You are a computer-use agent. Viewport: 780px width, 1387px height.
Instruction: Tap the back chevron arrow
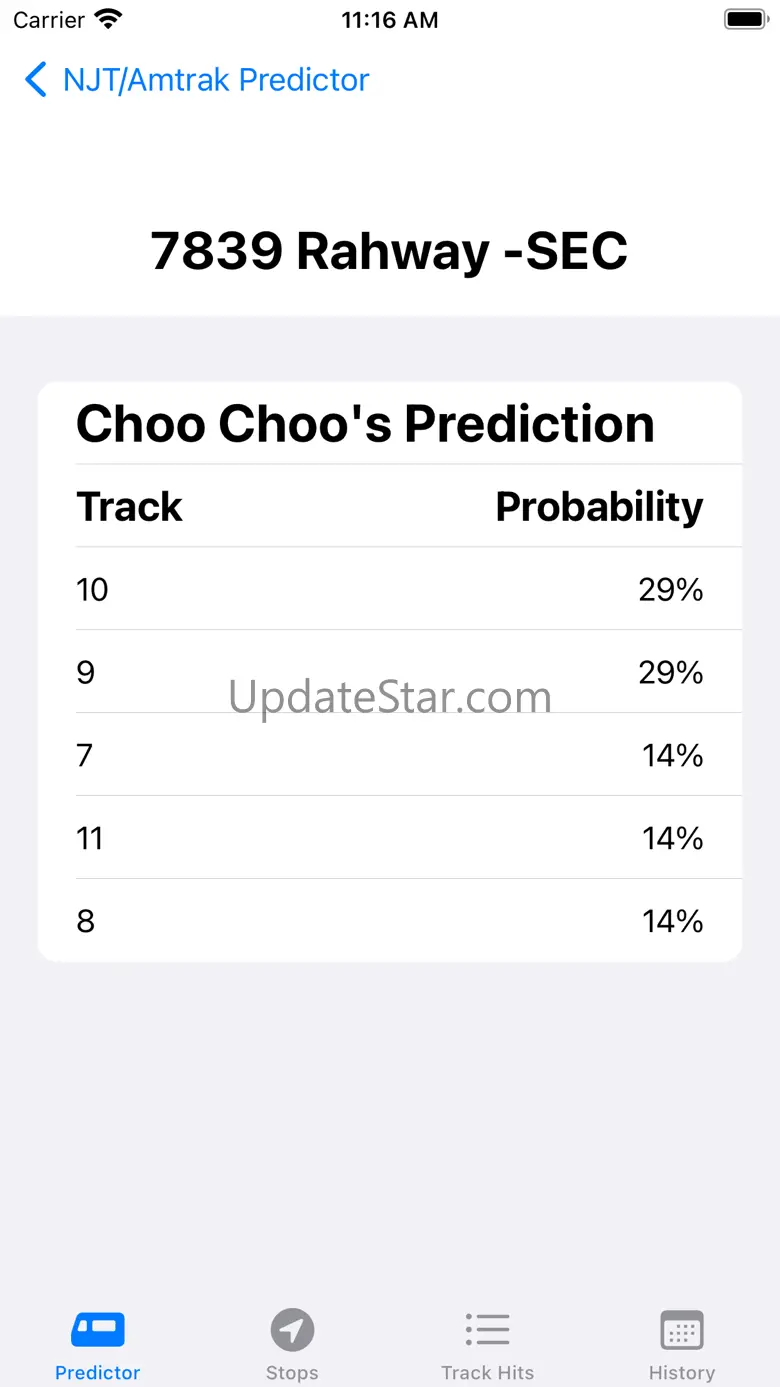point(36,80)
